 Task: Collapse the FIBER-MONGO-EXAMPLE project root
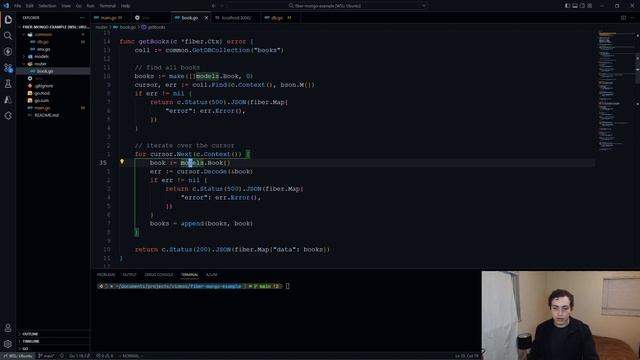point(53,27)
